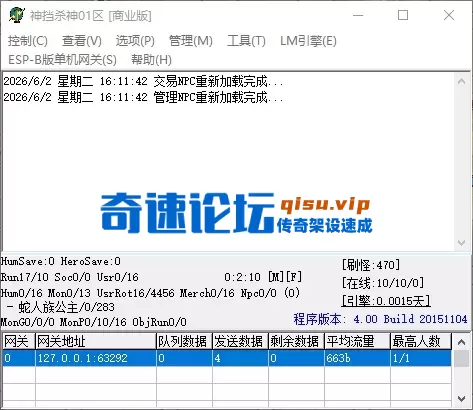This screenshot has height=410, width=473.
Task: Click the 网关 column header
Action: point(19,341)
